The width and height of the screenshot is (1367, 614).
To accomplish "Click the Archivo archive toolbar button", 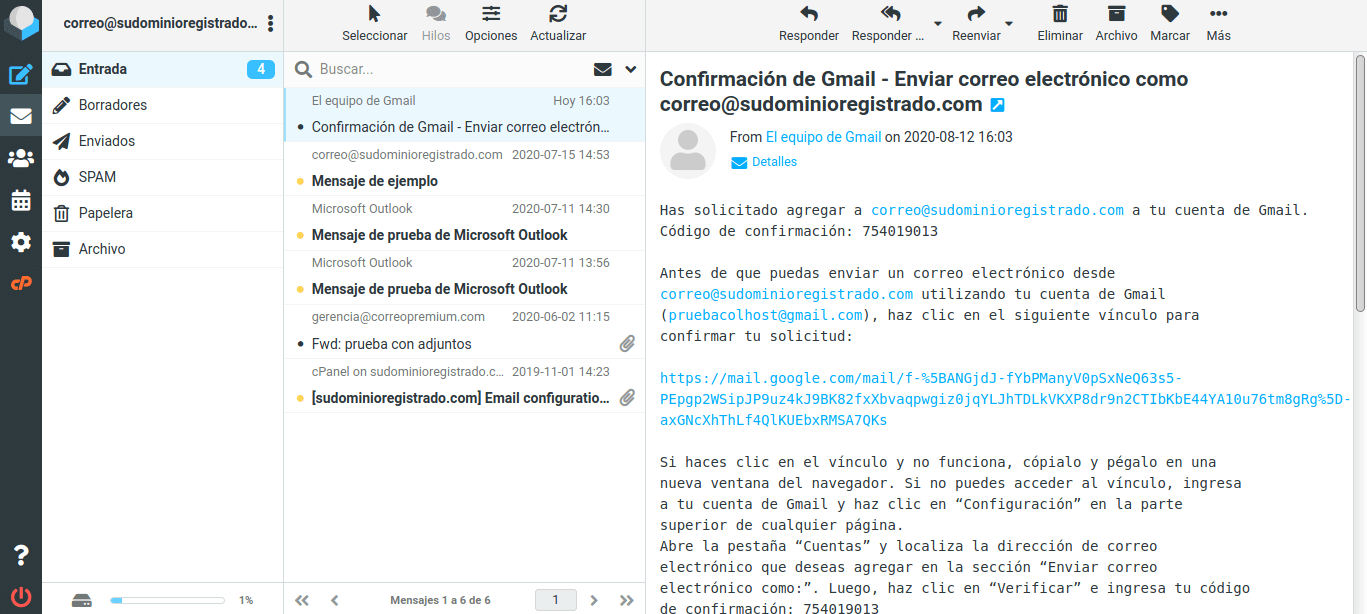I will (1116, 24).
